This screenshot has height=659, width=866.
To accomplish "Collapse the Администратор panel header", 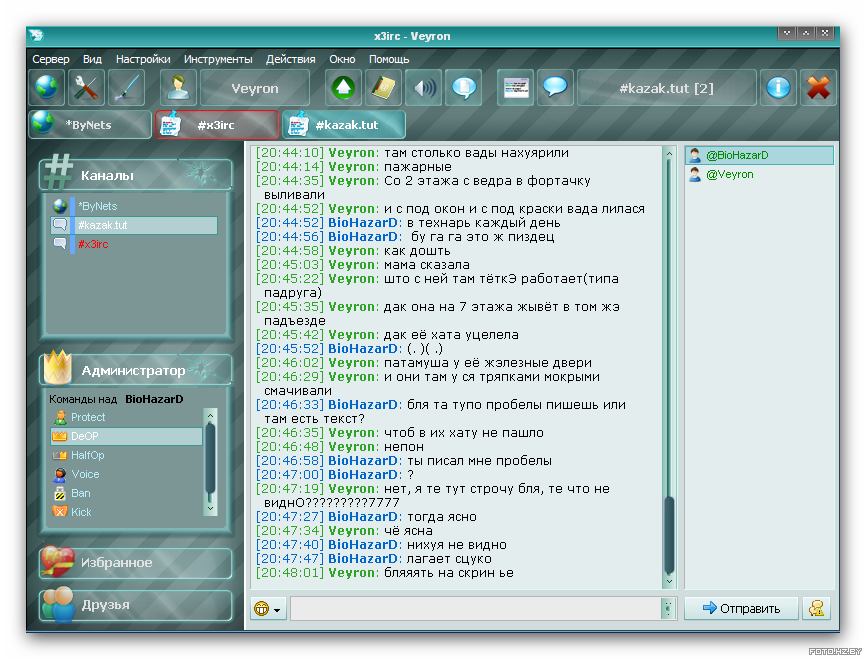I will tap(136, 370).
